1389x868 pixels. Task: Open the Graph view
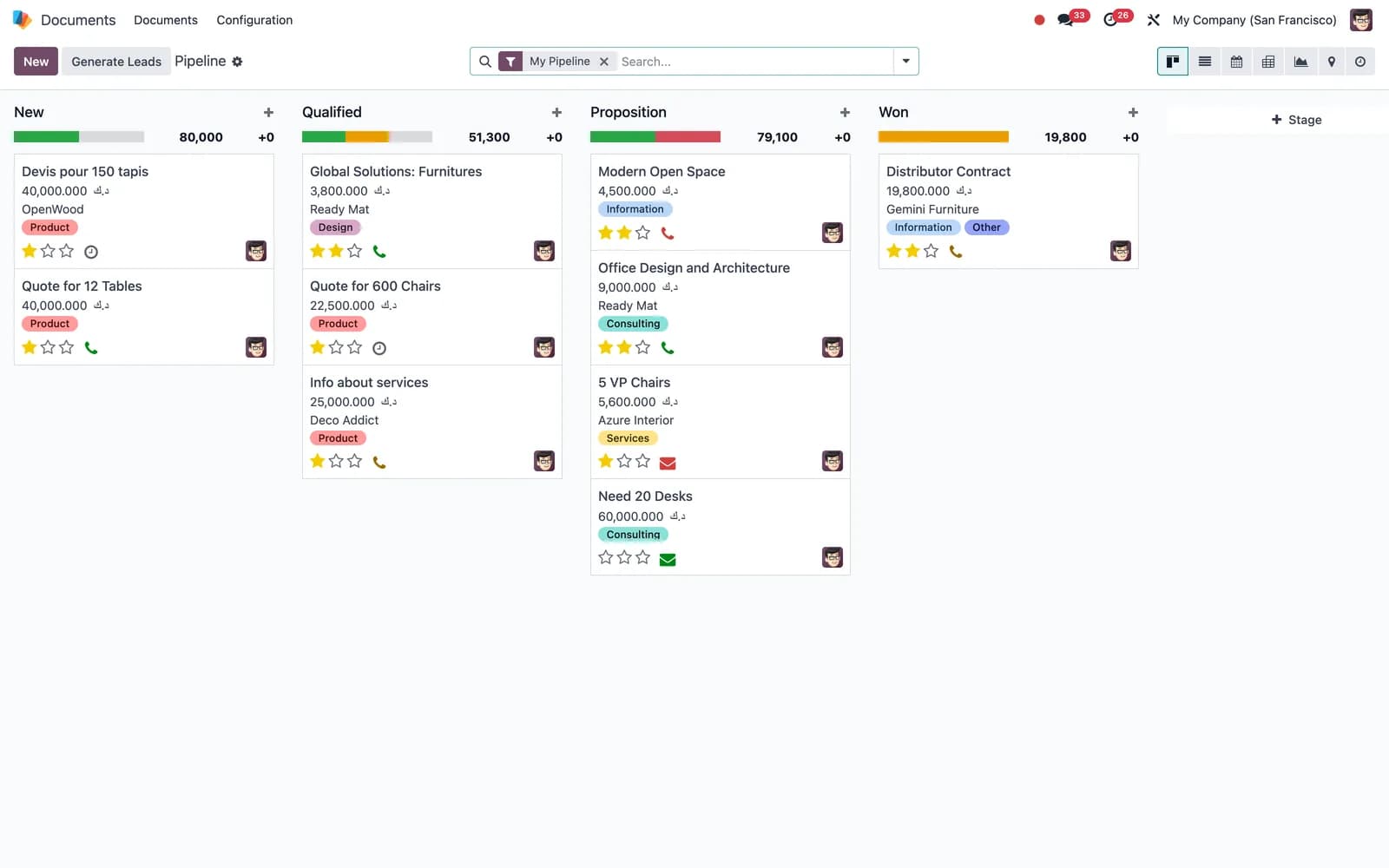tap(1300, 62)
